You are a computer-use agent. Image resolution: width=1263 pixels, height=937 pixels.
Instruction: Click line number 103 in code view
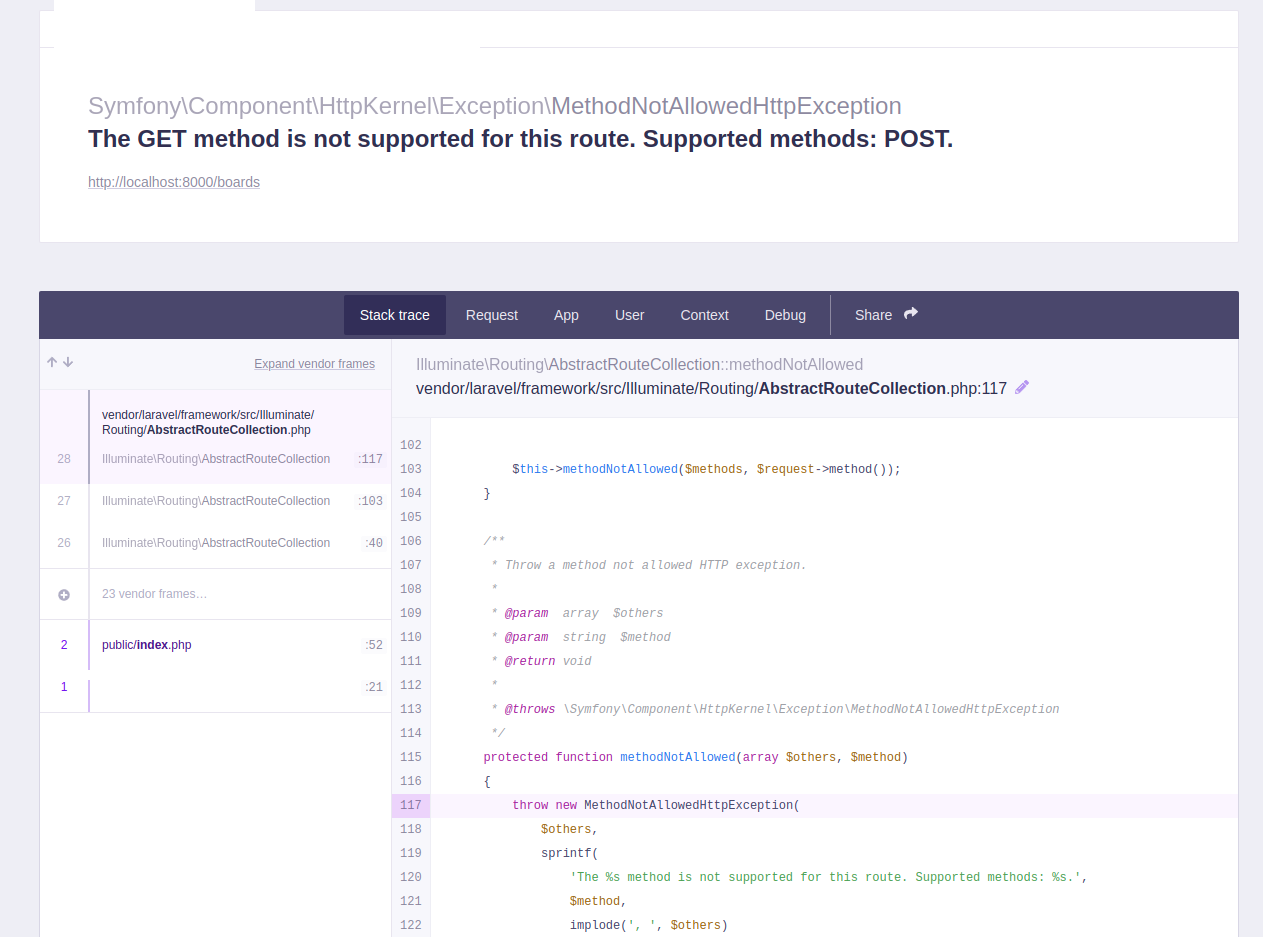tap(411, 469)
